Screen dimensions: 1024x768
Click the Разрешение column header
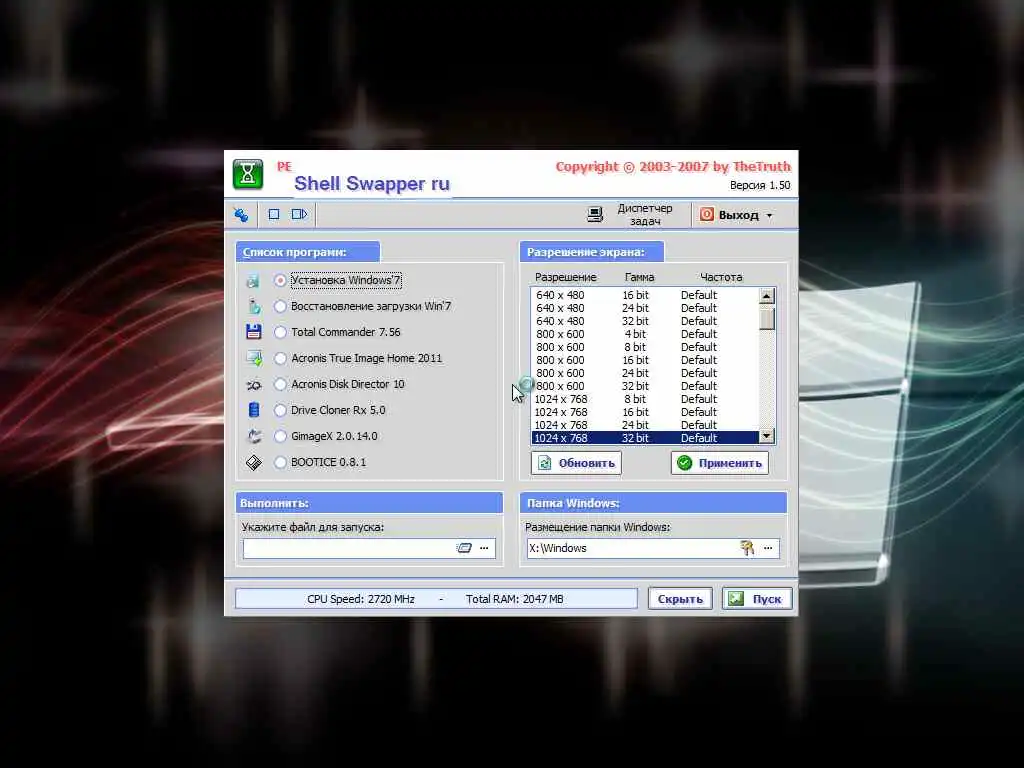[x=566, y=277]
